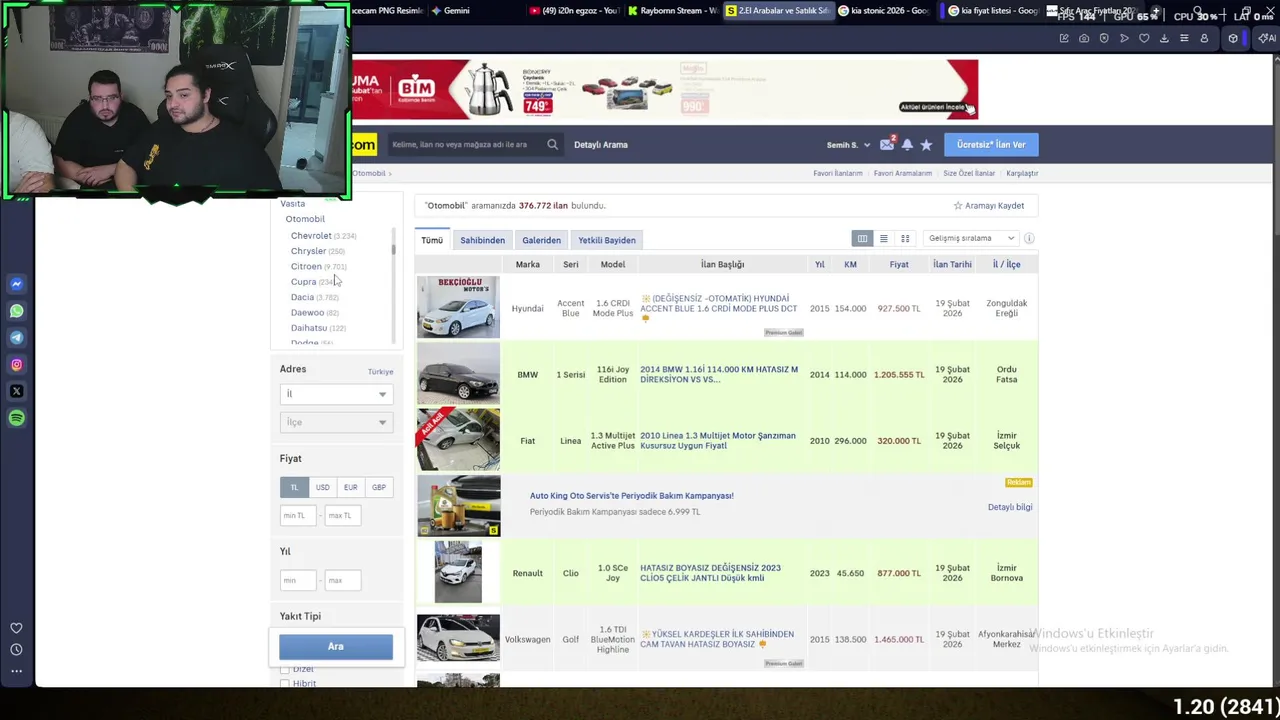The image size is (1280, 720).
Task: Open Spotify in browser sidebar
Action: tap(16, 418)
